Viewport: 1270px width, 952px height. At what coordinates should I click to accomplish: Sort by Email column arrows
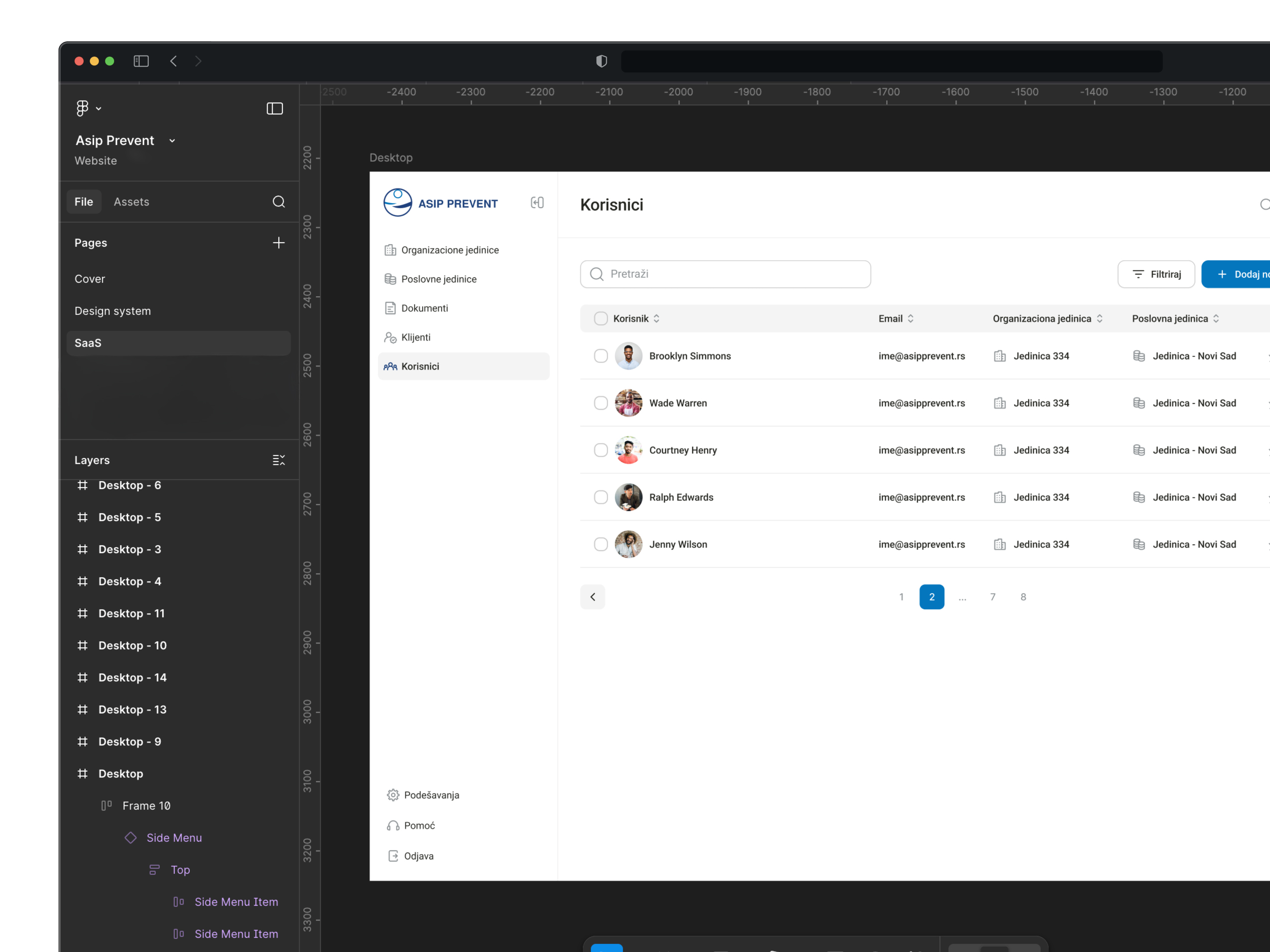pyautogui.click(x=910, y=318)
